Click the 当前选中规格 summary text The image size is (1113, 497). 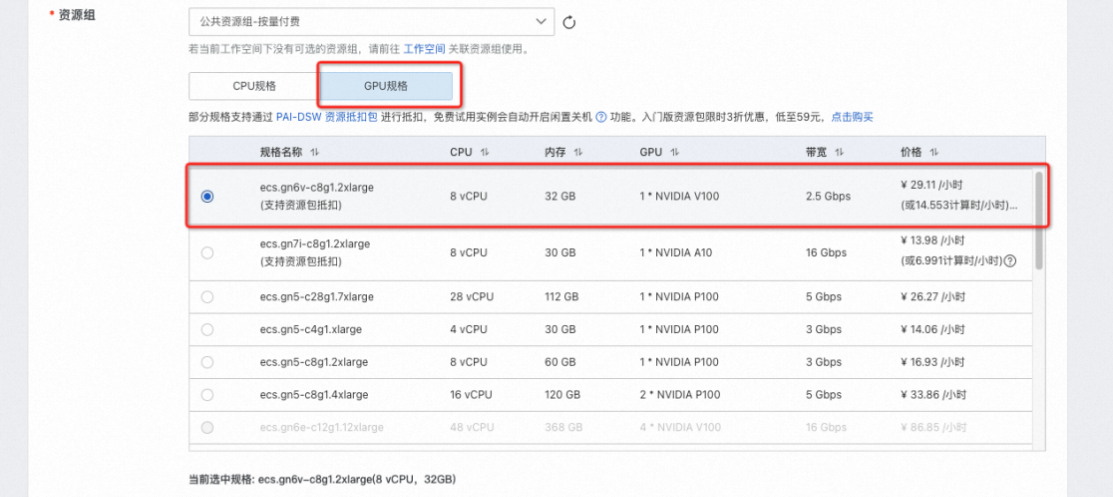click(322, 479)
